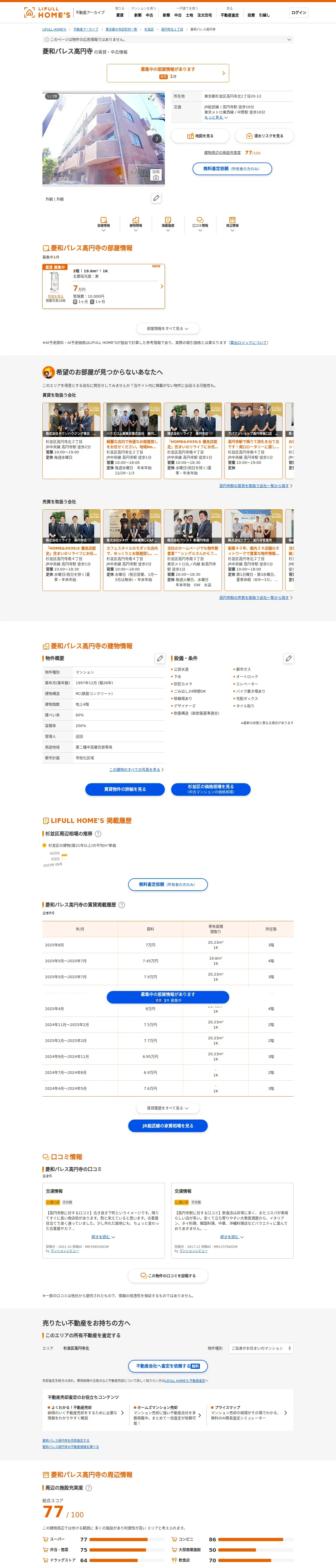Click 賃貸物件の詳細を見る button
The image size is (336, 1568).
125,789
